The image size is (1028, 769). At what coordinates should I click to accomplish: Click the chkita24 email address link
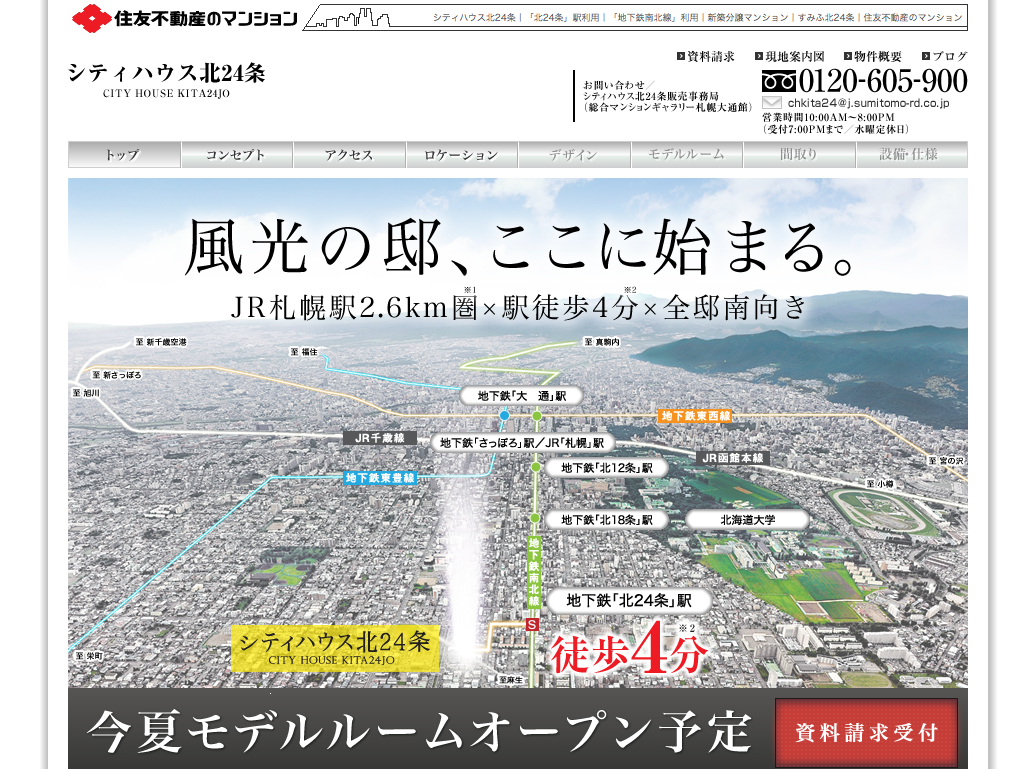tap(867, 103)
